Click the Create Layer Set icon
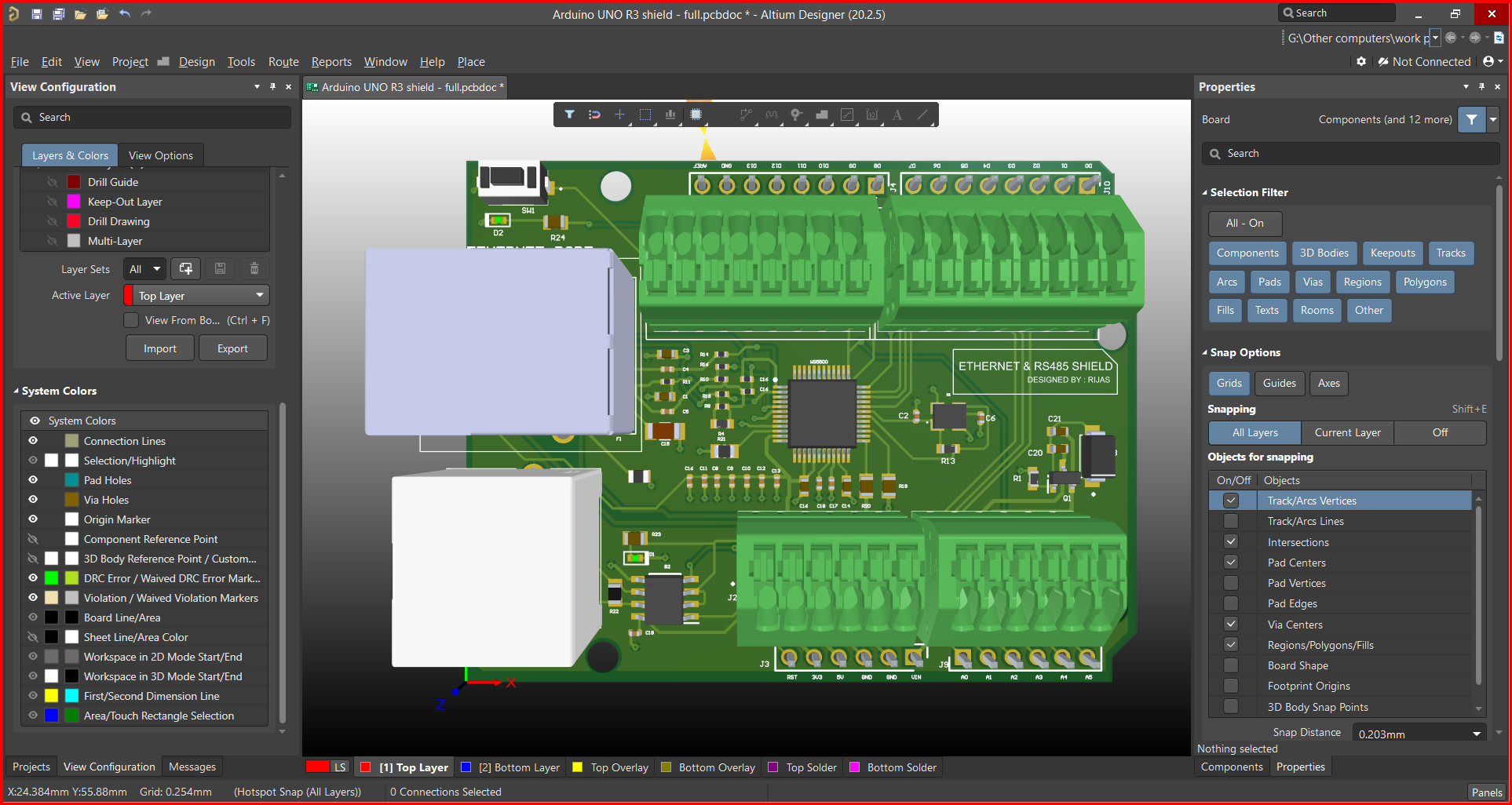Screen dimensions: 1512x805 coord(186,269)
